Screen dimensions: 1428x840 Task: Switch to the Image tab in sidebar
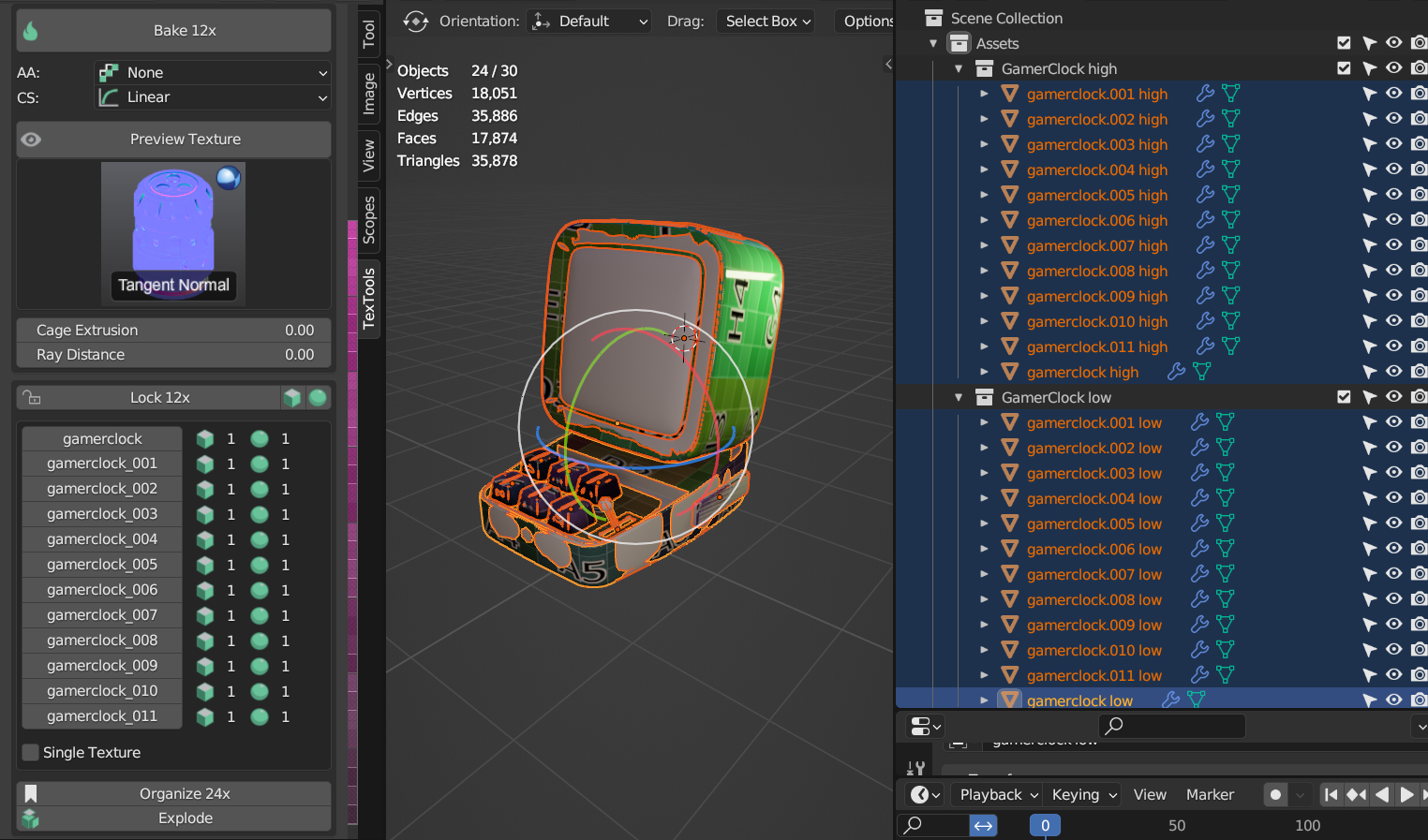click(x=368, y=94)
